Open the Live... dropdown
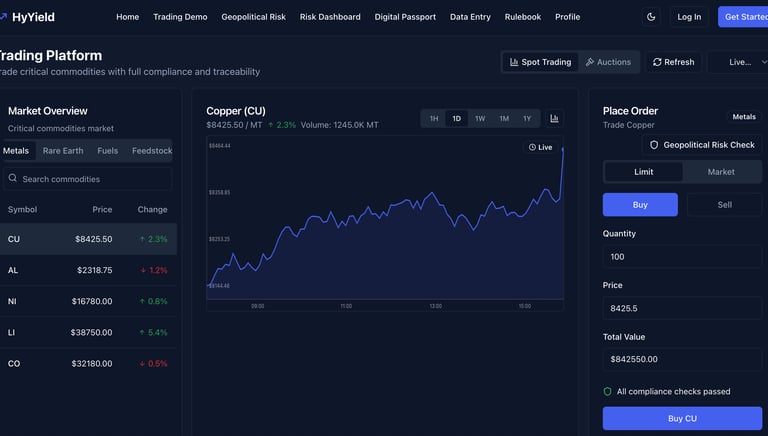 [739, 62]
